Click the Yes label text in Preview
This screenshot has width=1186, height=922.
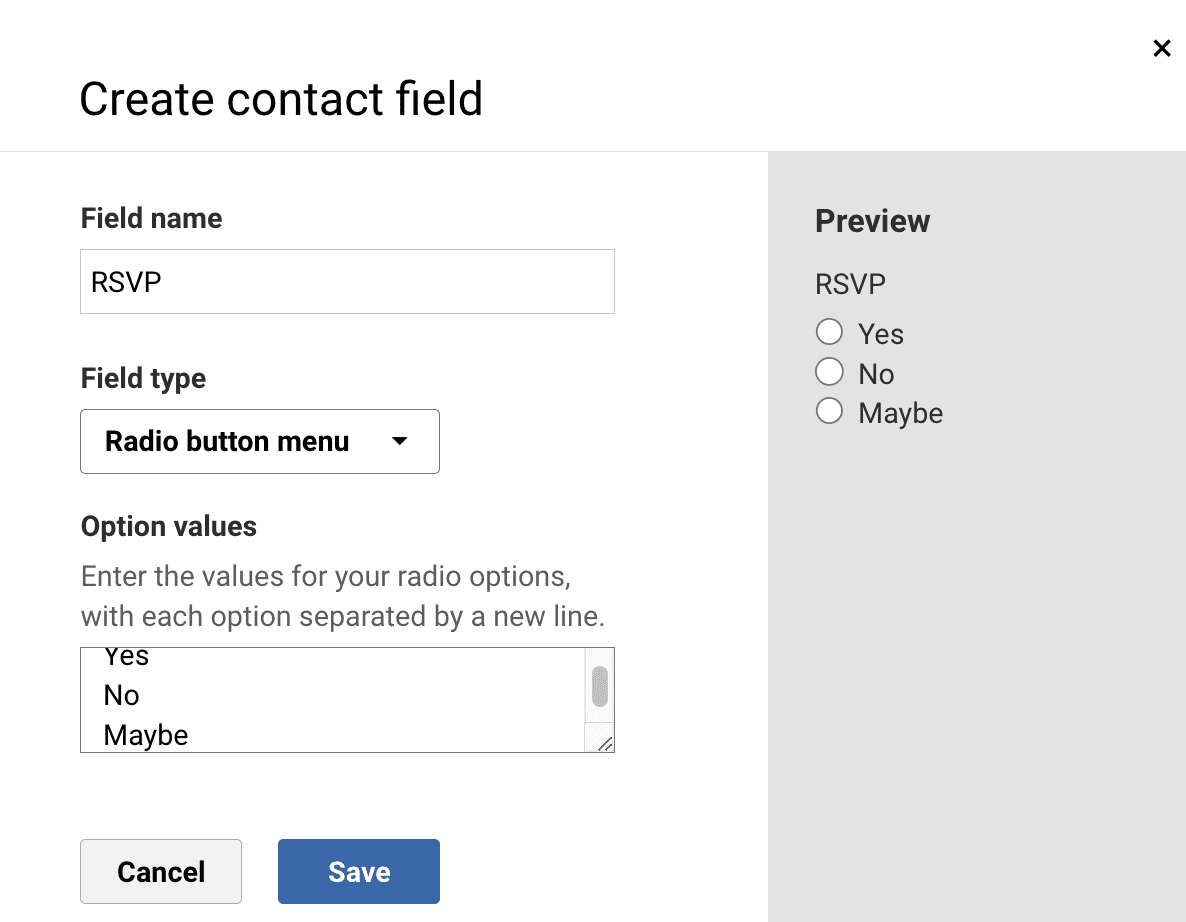880,334
